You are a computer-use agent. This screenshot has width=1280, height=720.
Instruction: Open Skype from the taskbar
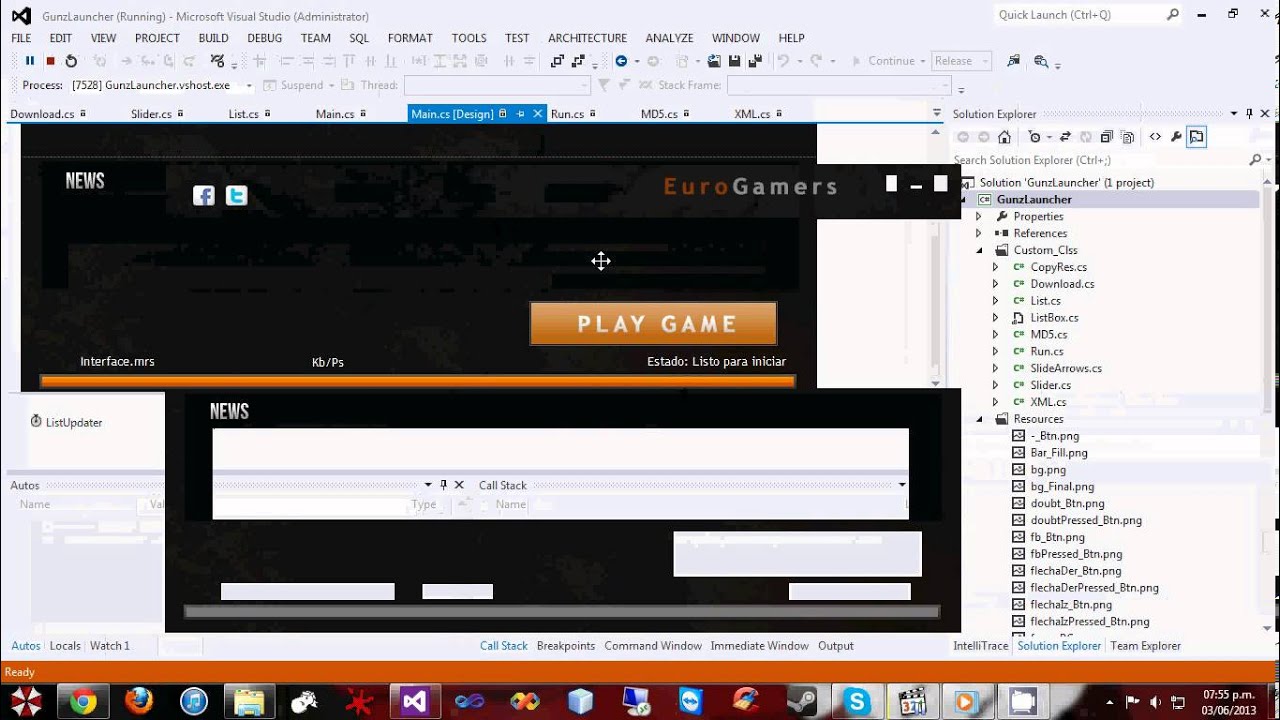pos(856,701)
